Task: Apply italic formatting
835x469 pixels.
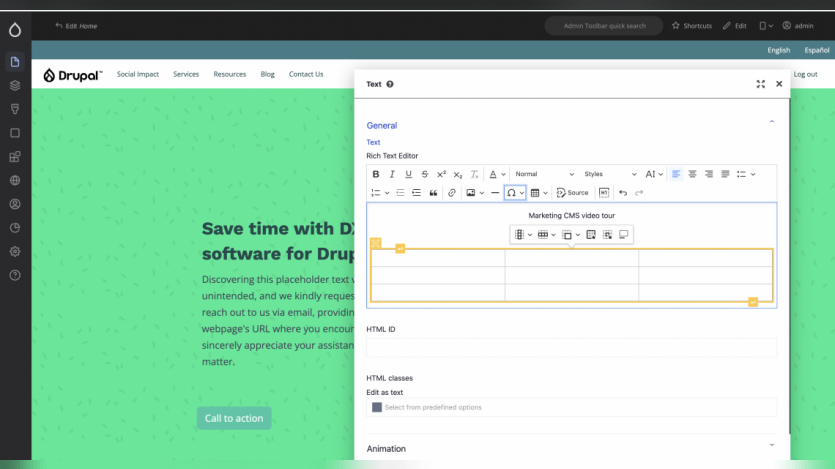Action: [392, 174]
